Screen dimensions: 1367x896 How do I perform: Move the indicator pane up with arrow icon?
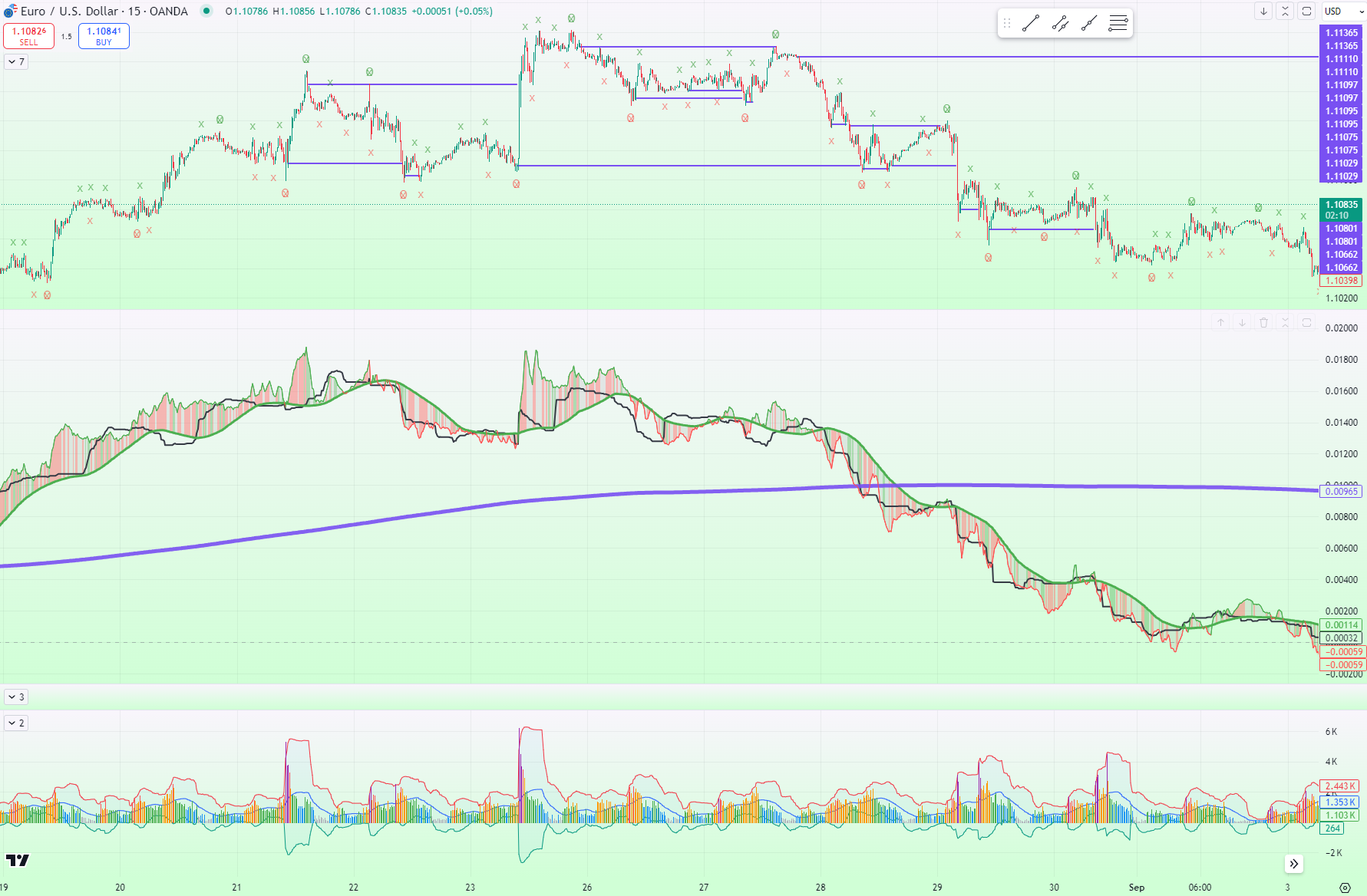click(x=1220, y=322)
